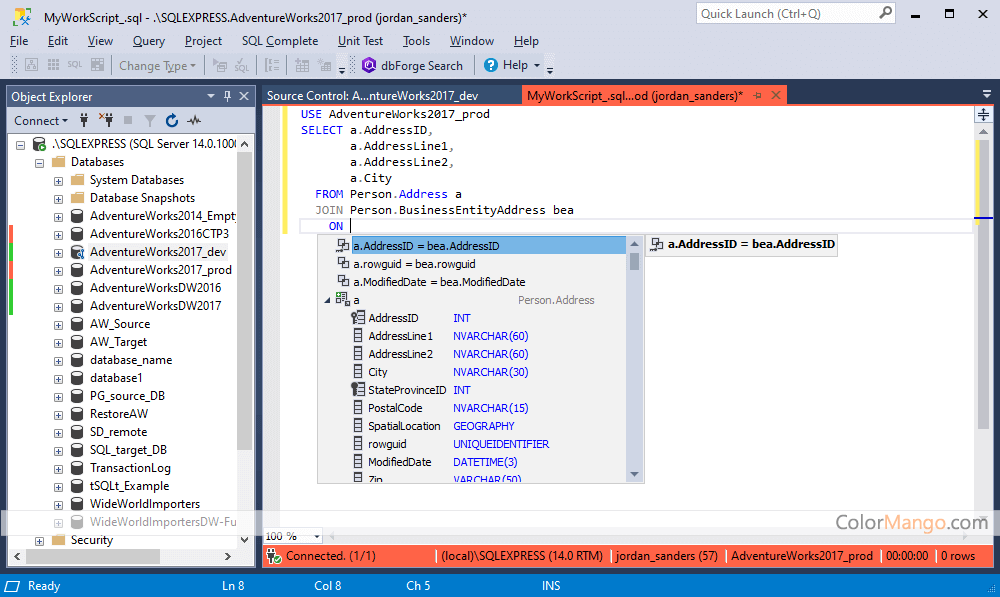The width and height of the screenshot is (1000, 597).
Task: Open the 100 % zoom dropdown
Action: (x=316, y=536)
